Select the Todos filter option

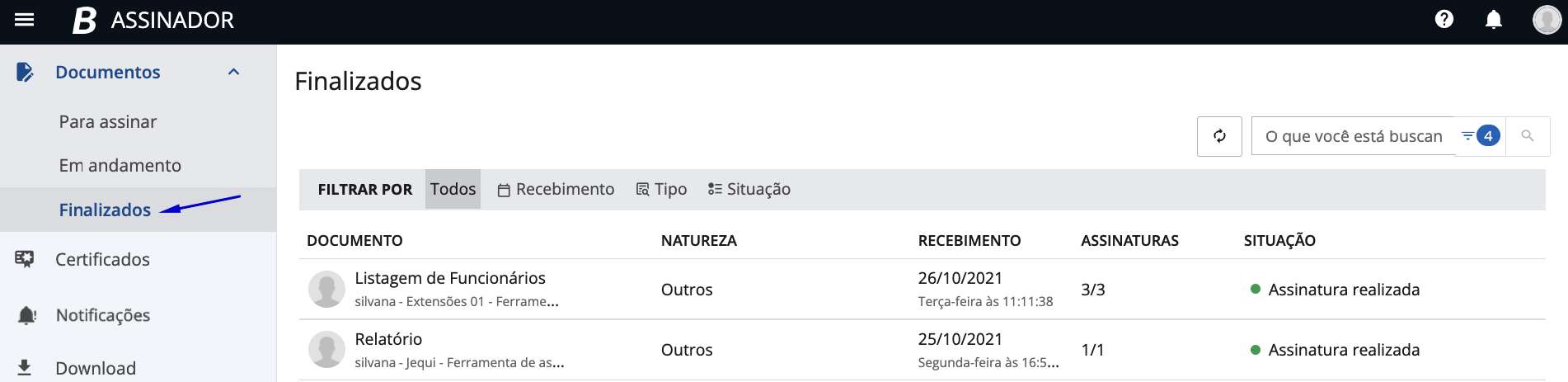[x=453, y=190]
